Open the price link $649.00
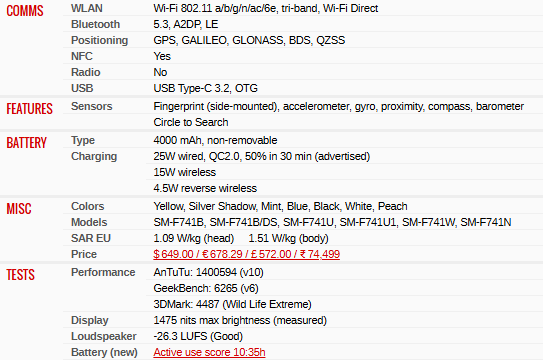The image size is (543, 364). click(x=246, y=254)
